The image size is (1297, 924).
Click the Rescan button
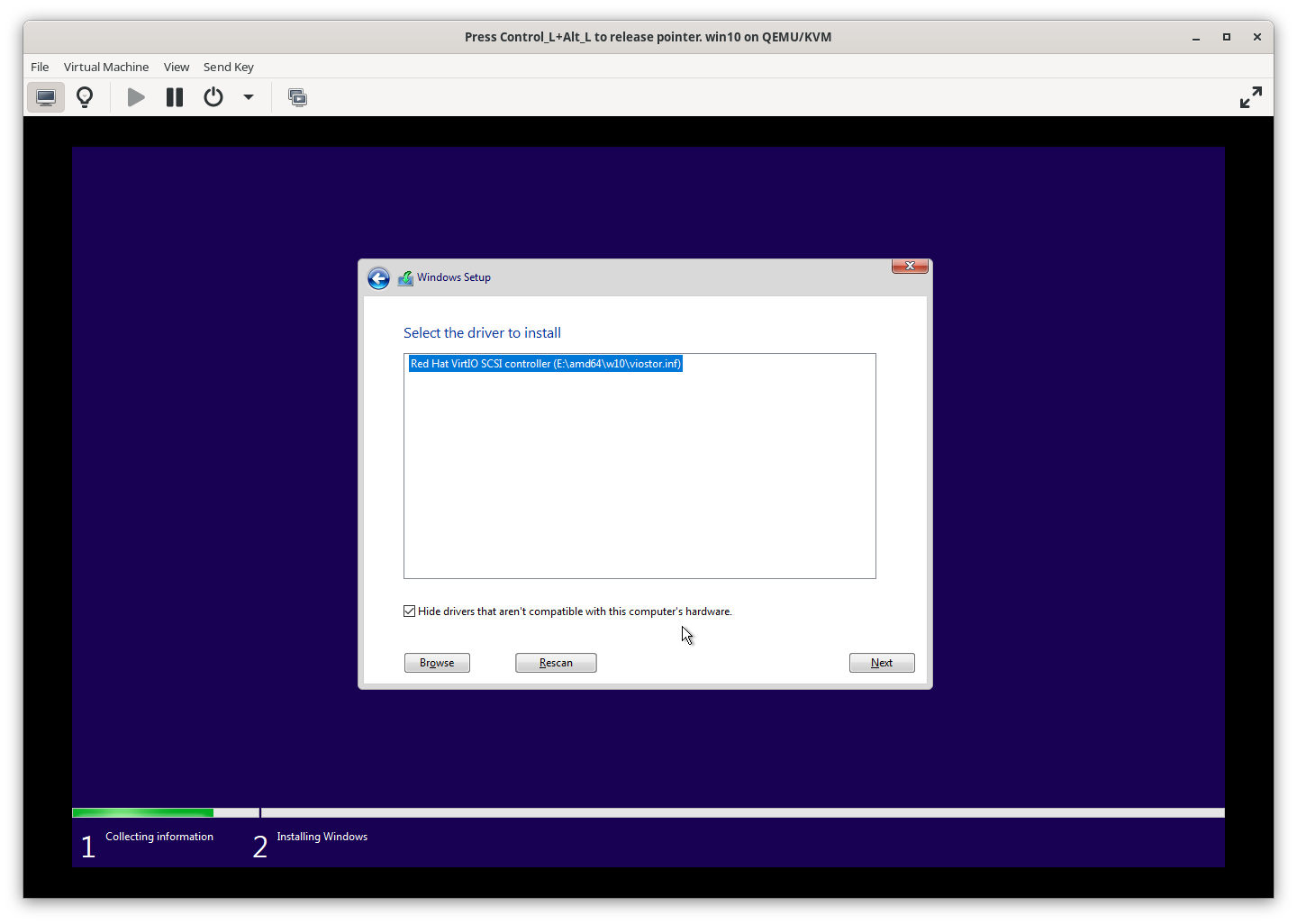point(556,663)
